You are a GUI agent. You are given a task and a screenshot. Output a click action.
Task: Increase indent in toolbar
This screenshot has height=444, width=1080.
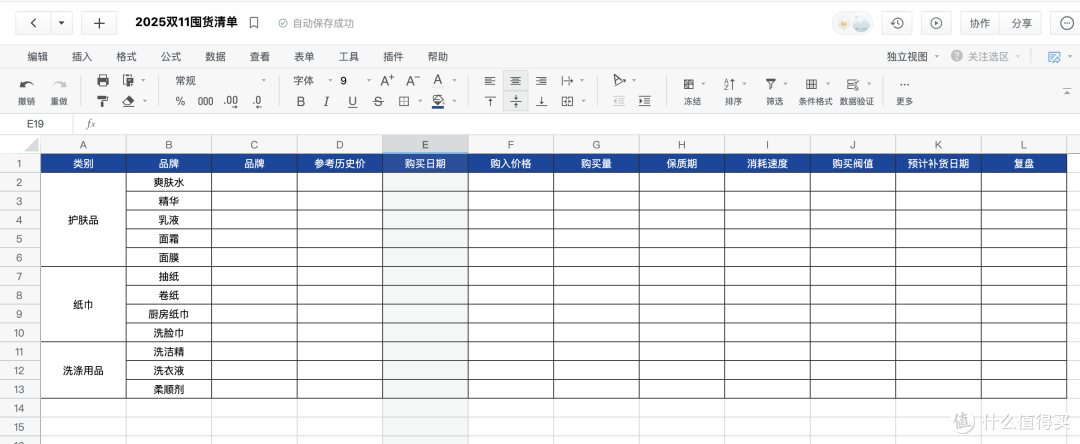[645, 101]
